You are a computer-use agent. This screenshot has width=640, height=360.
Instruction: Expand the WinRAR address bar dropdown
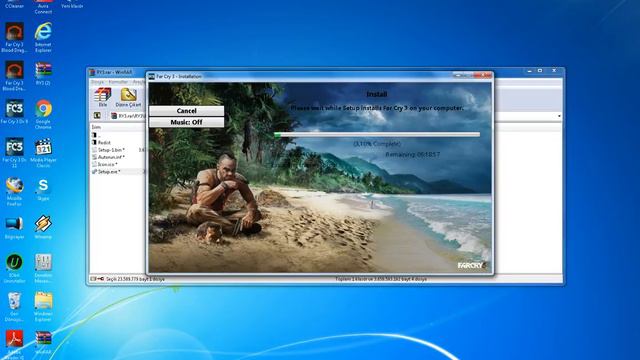point(559,116)
